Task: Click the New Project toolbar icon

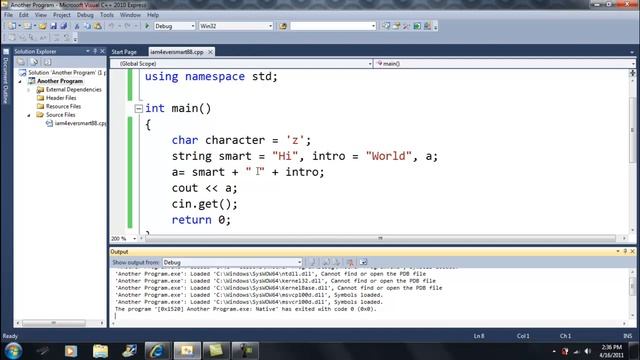Action: (x=11, y=26)
